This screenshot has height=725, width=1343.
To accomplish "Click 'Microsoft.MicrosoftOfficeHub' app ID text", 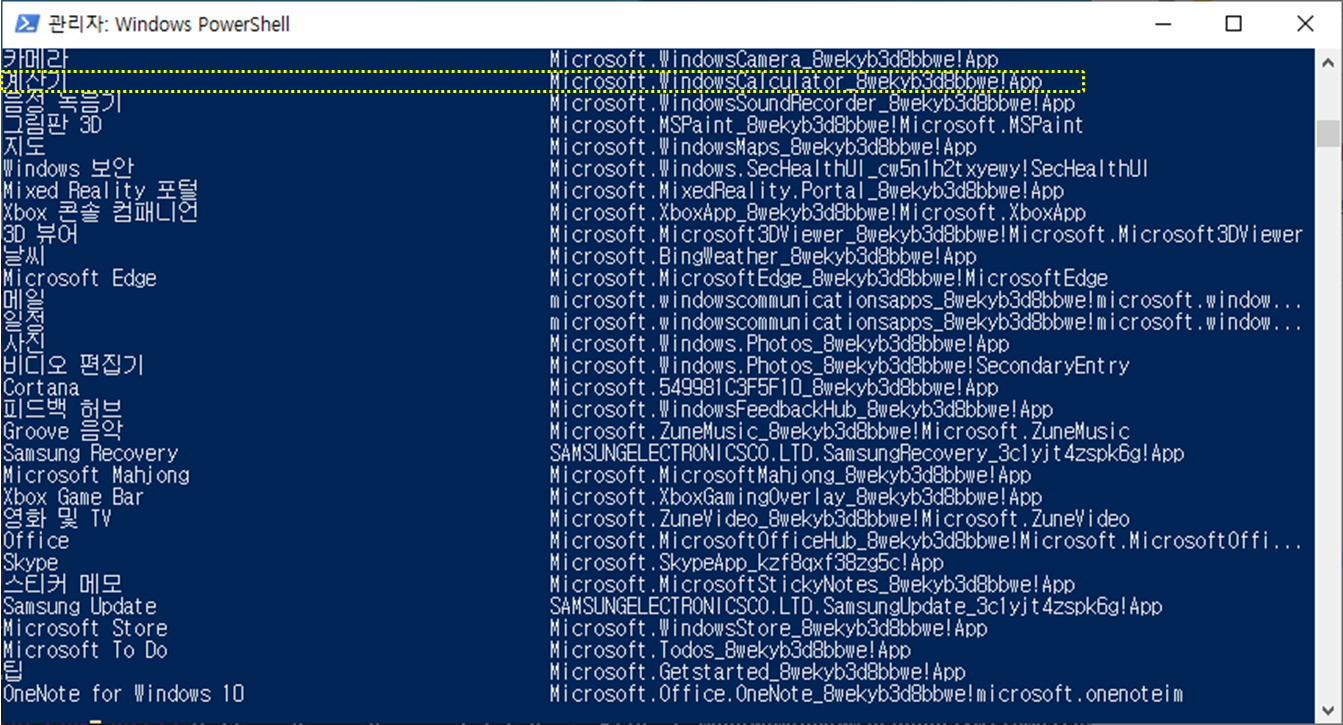I will click(927, 542).
